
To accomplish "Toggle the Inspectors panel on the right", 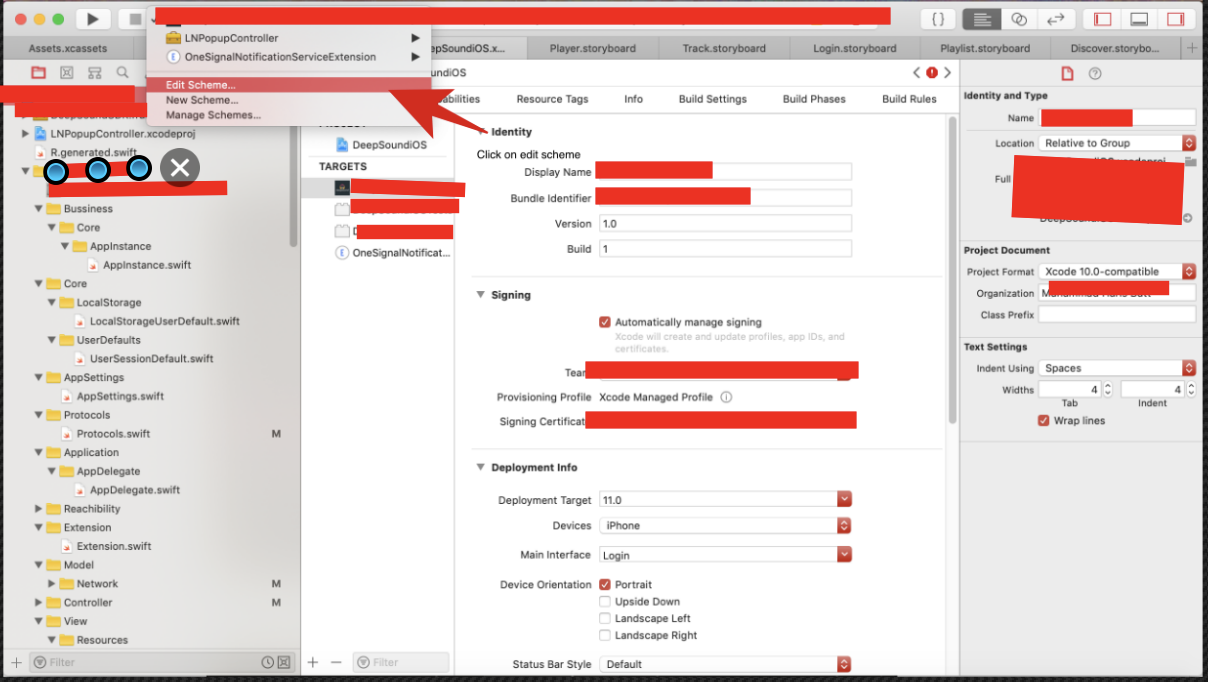I will [x=1175, y=19].
